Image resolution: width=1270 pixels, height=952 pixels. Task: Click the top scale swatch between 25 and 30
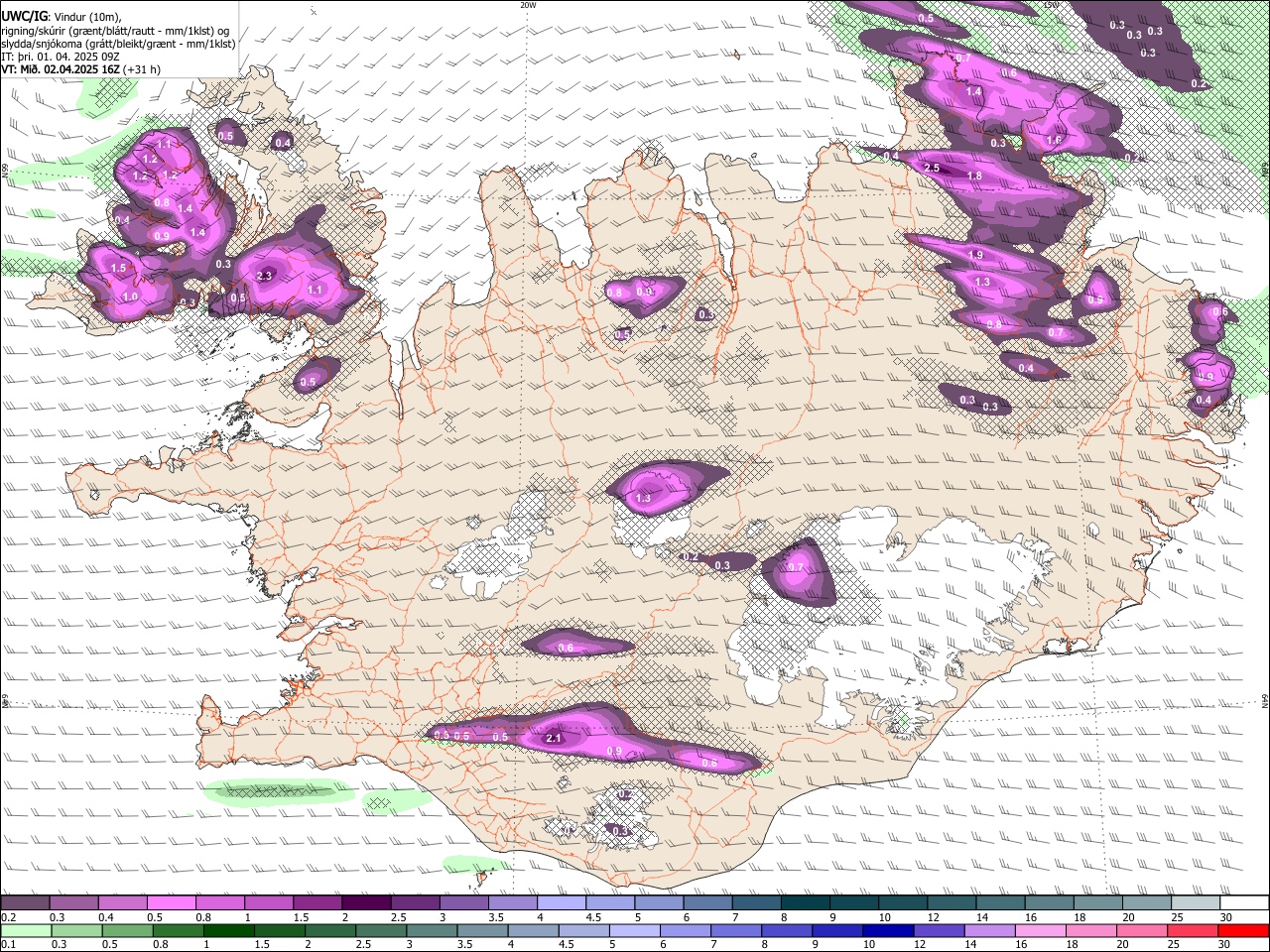[x=1197, y=903]
